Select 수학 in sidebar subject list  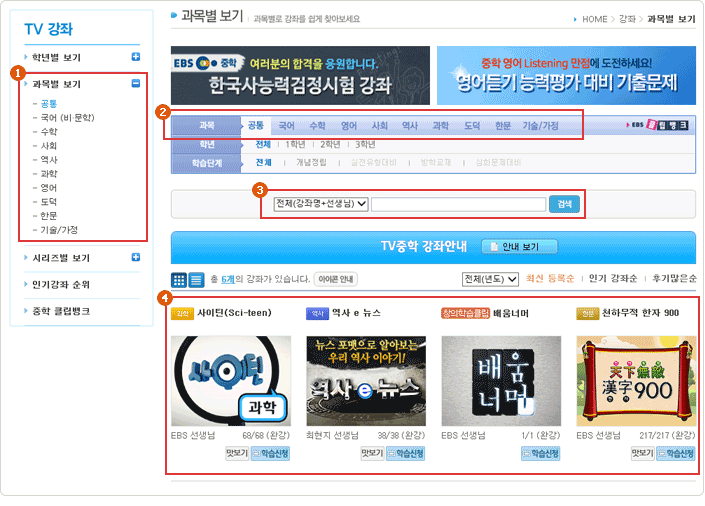pos(49,132)
